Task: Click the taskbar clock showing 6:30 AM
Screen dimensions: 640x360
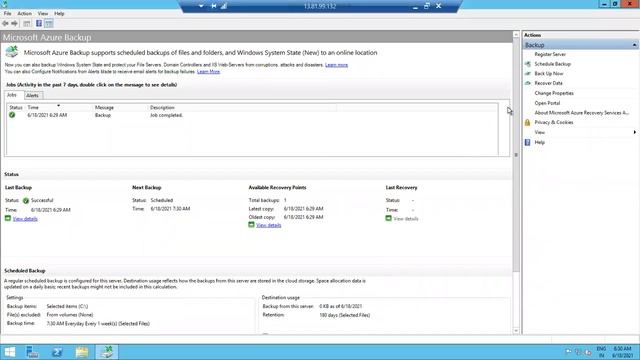Action: (622, 352)
